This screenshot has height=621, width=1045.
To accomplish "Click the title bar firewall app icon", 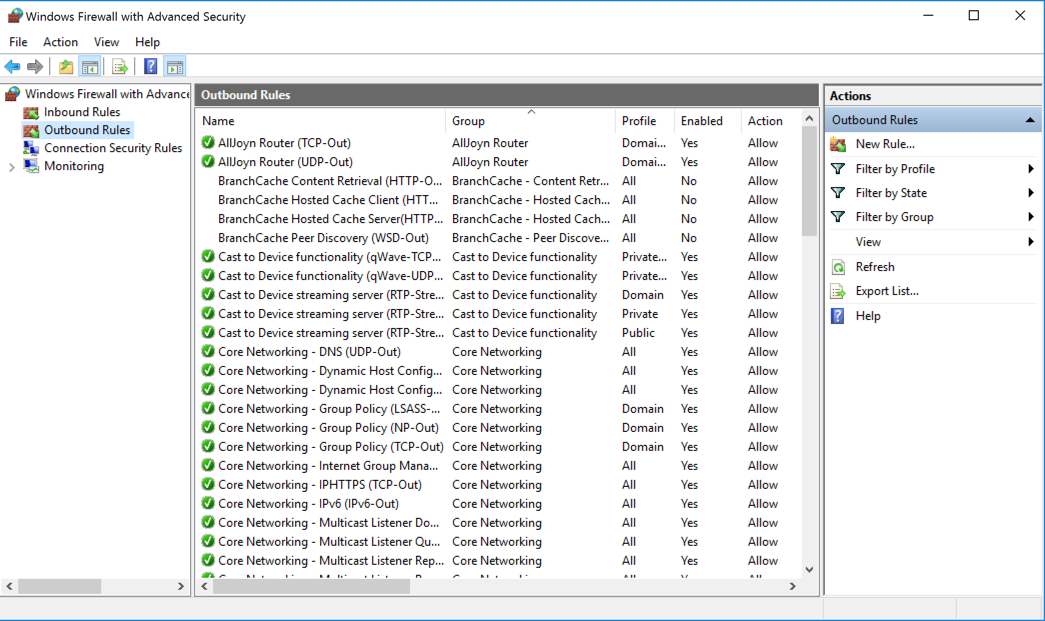I will tap(15, 15).
